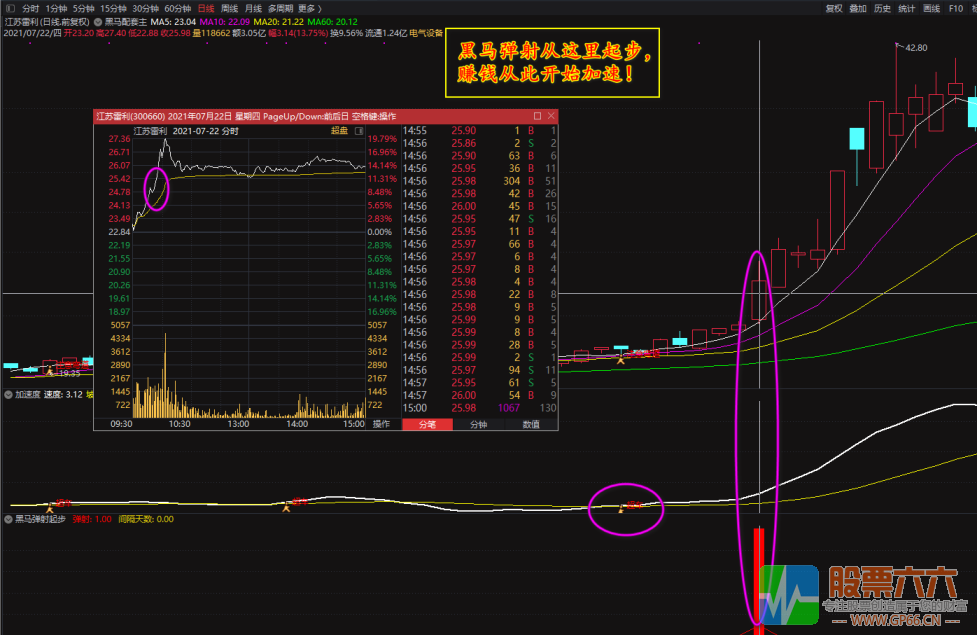Open the 复权 adjustment menu
This screenshot has height=635, width=977.
coord(834,9)
